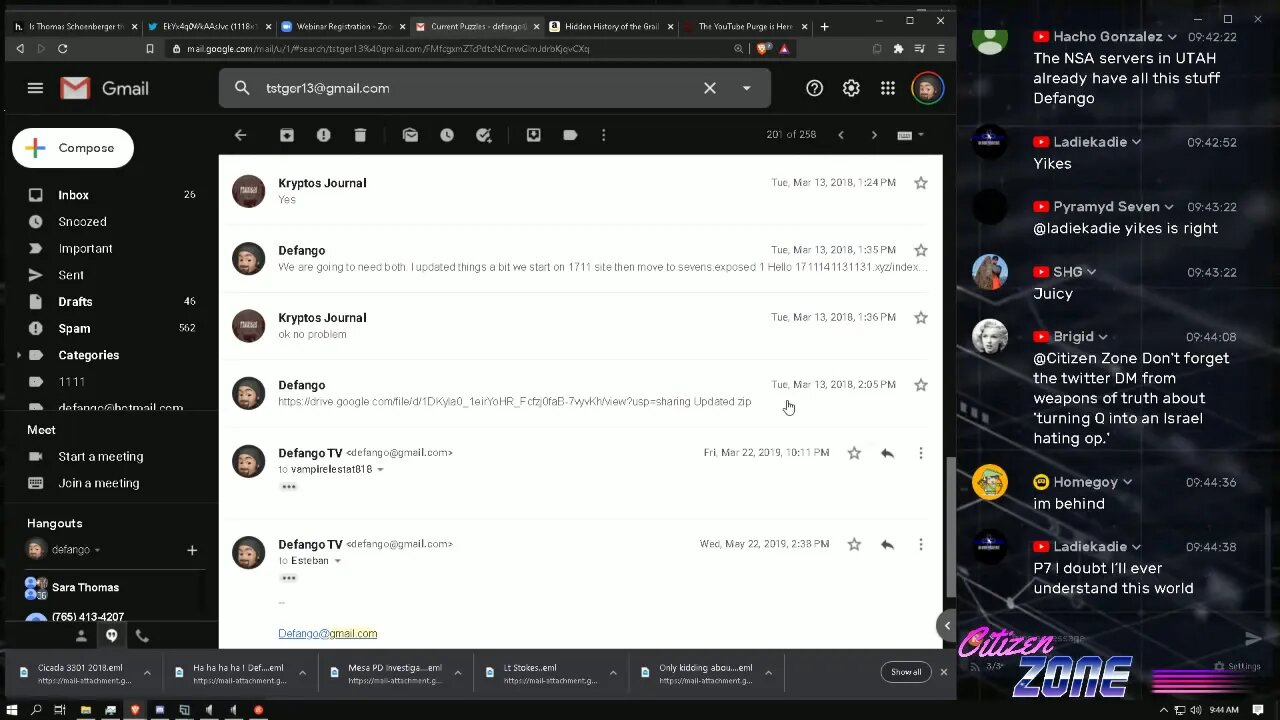Clear the search box with X
Image resolution: width=1280 pixels, height=720 pixels.
pos(710,88)
